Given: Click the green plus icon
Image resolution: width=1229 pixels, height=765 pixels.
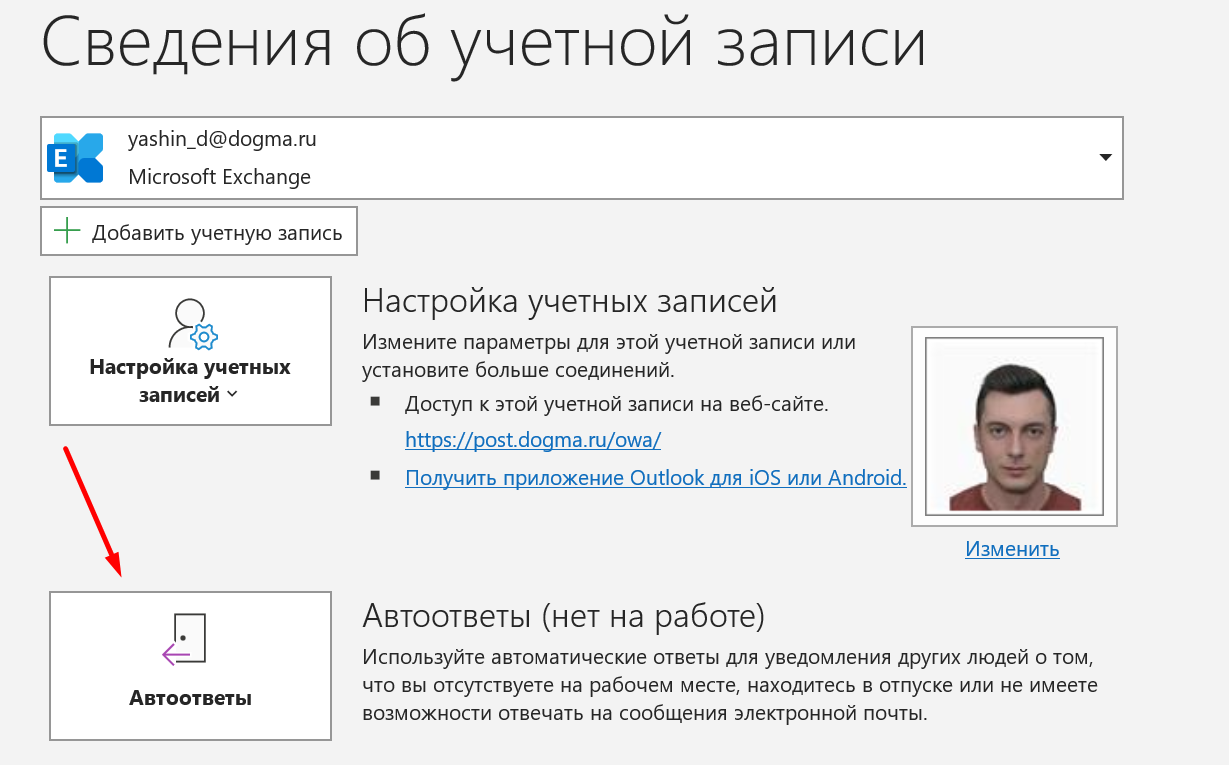Looking at the screenshot, I should [x=67, y=232].
